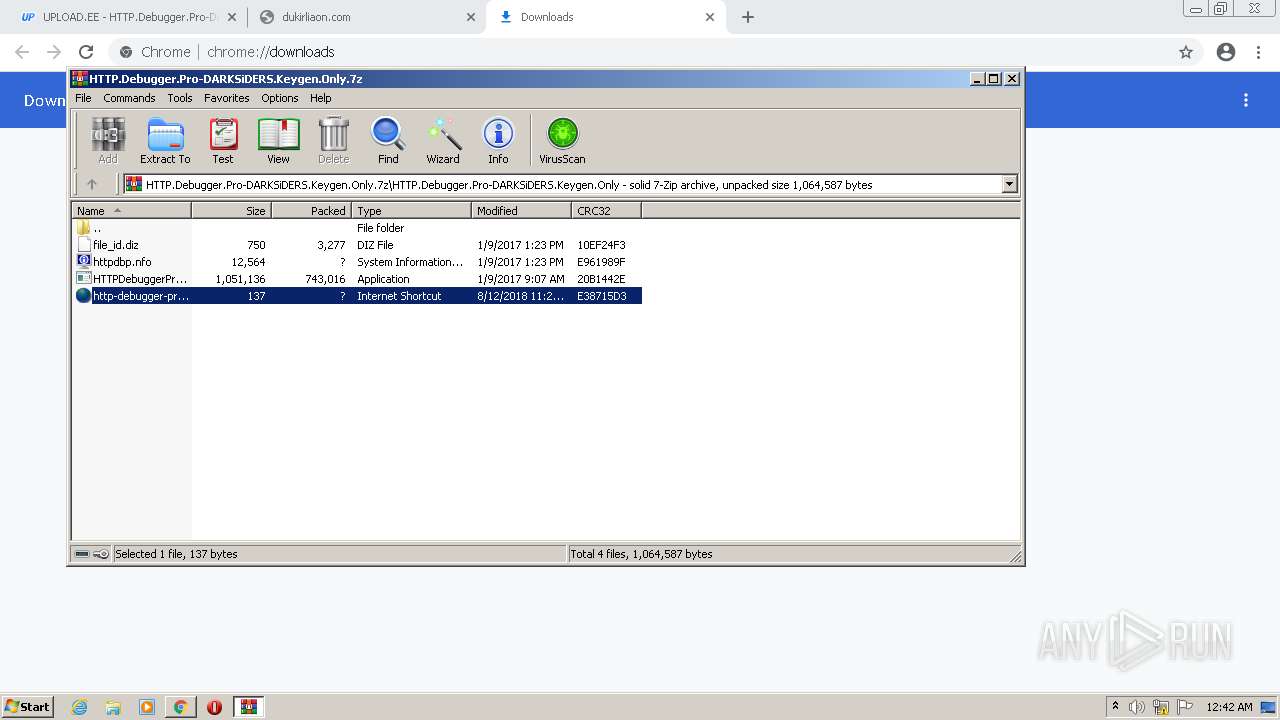This screenshot has height=720, width=1280.
Task: Open the Options menu
Action: tap(280, 98)
